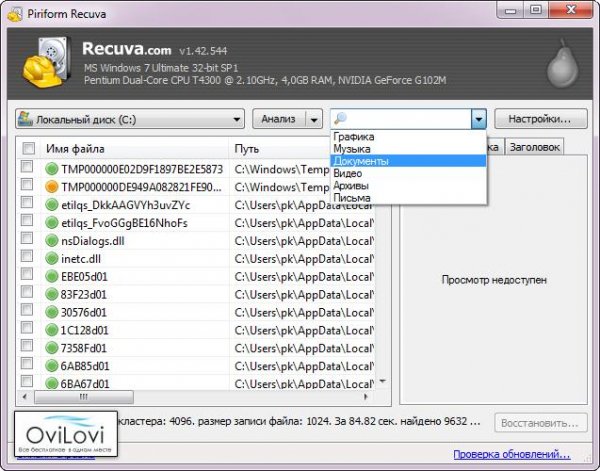The width and height of the screenshot is (600, 471).
Task: Check the box for TMP000000DE949A082821FE90
Action: [x=27, y=184]
